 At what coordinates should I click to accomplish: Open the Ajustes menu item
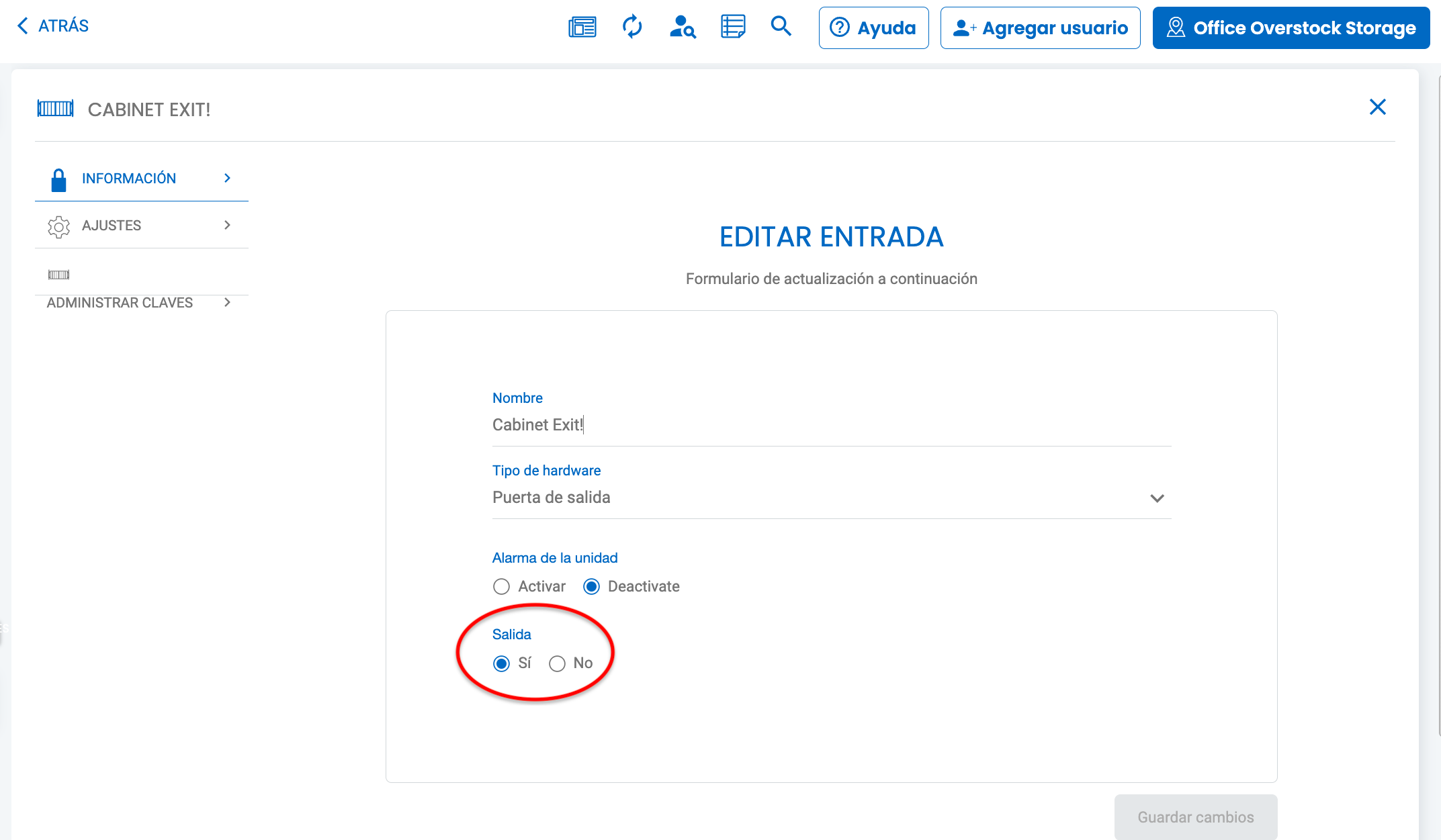(x=112, y=226)
